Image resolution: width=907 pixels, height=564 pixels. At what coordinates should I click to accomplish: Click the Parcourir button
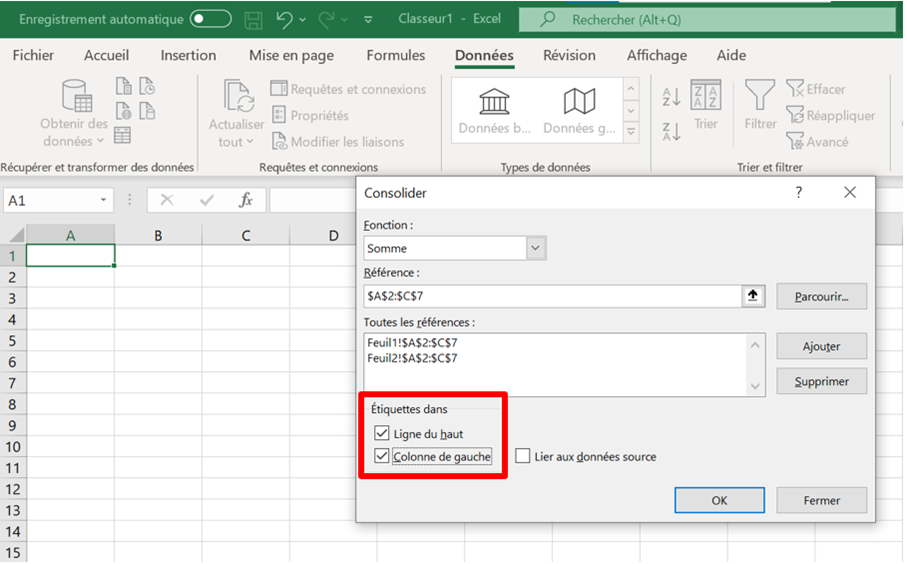(x=821, y=296)
